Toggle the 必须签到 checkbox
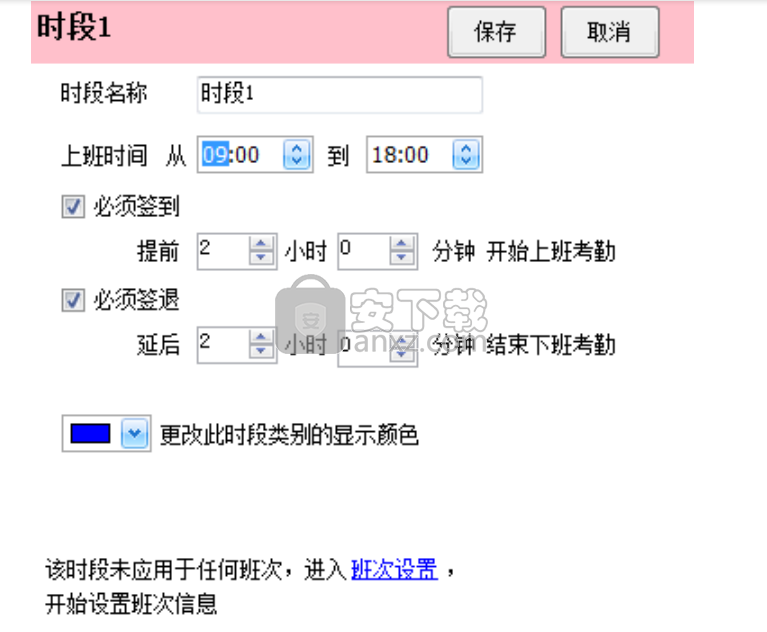 tap(73, 206)
